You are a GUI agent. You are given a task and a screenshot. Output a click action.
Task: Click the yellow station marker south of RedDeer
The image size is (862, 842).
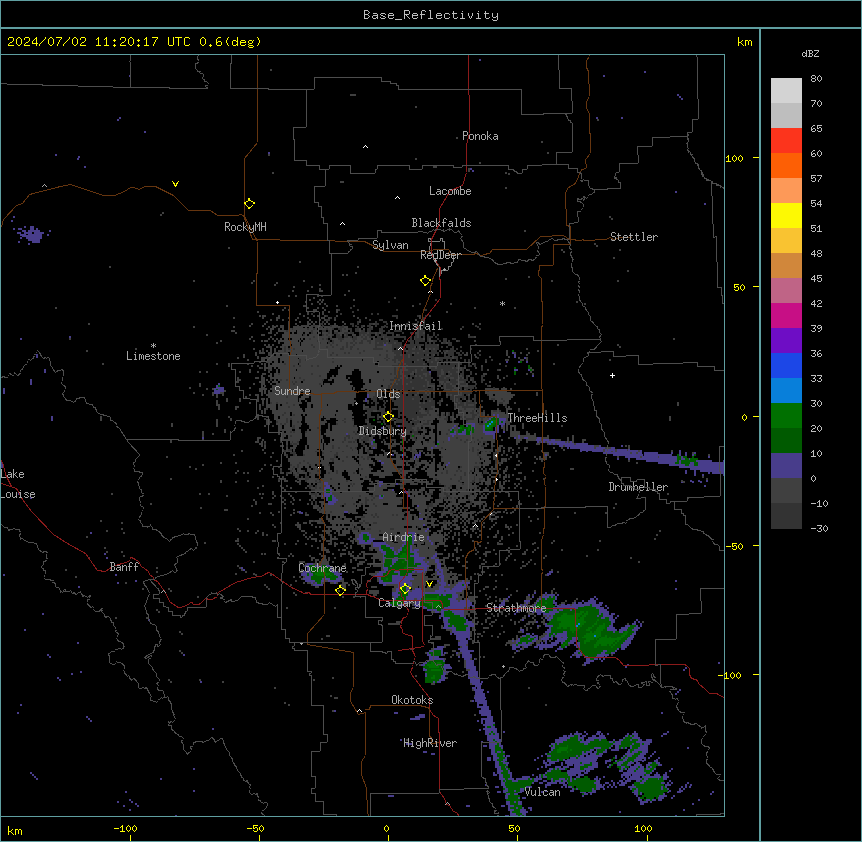(x=426, y=281)
